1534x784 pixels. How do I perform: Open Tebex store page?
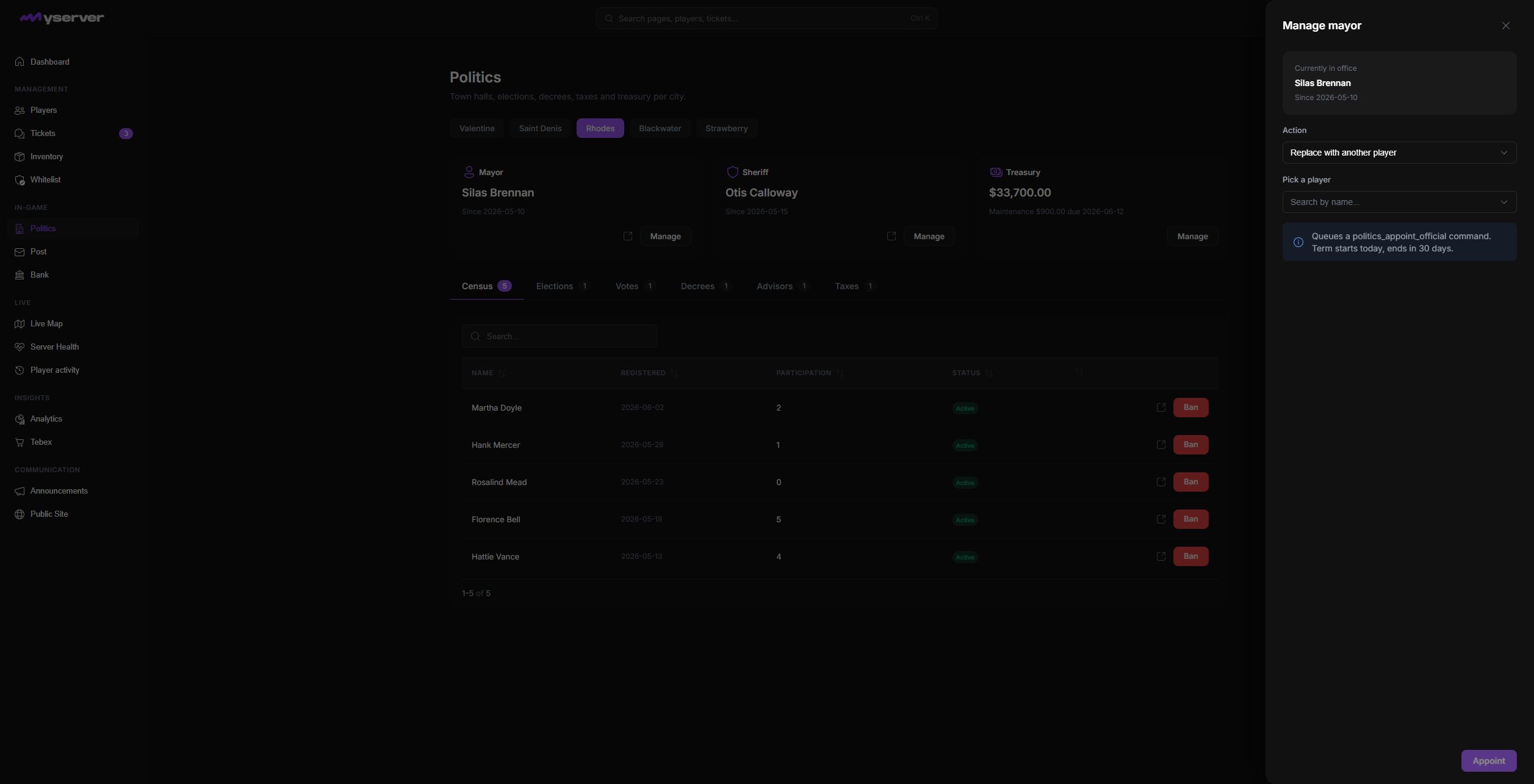tap(73, 442)
